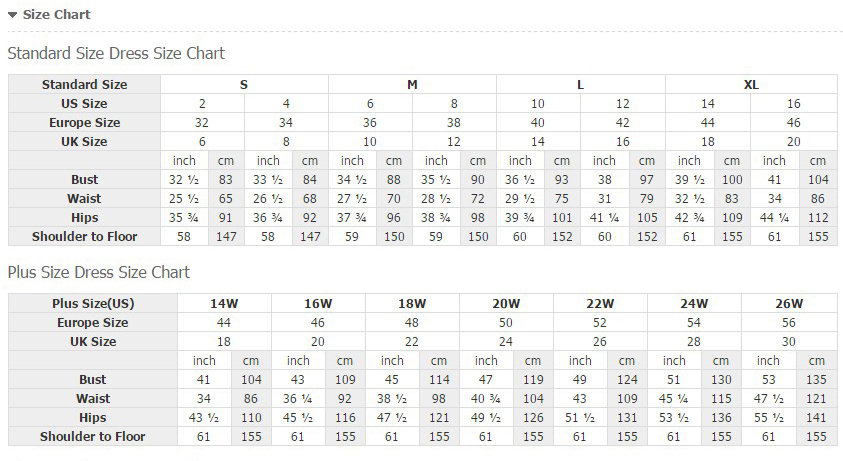Select the 18W column header
The image size is (843, 461).
tap(412, 304)
